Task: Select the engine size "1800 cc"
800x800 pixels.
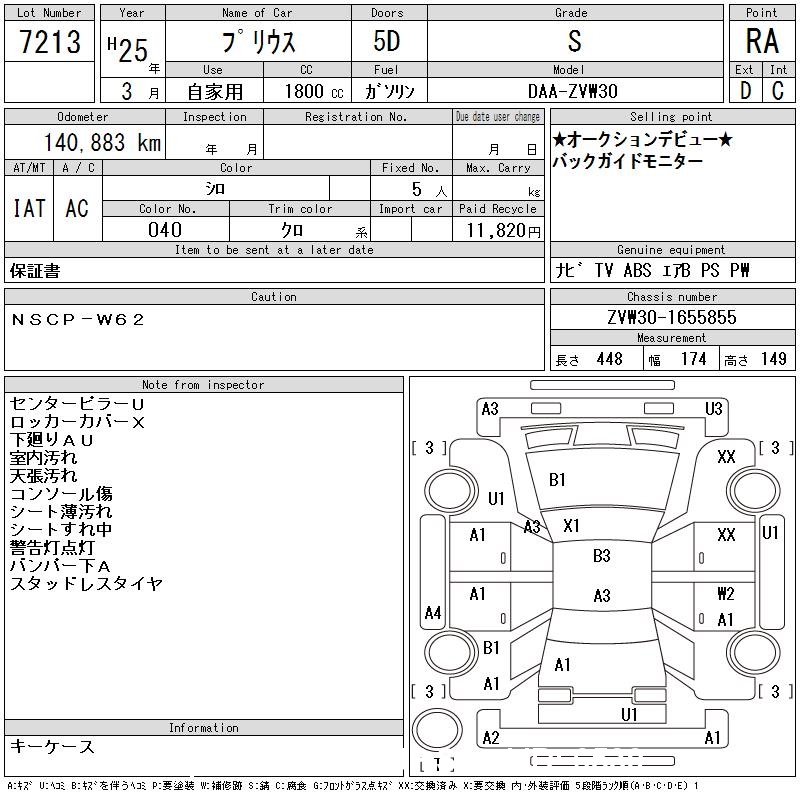Action: click(314, 91)
